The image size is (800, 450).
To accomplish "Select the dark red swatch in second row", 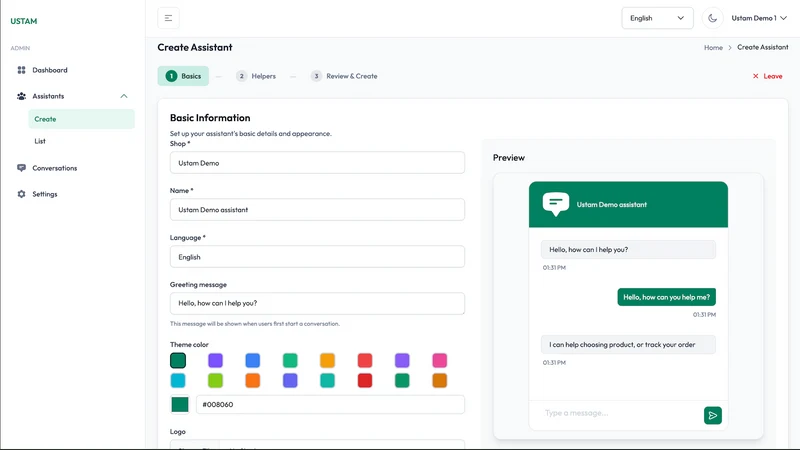I will [x=365, y=381].
